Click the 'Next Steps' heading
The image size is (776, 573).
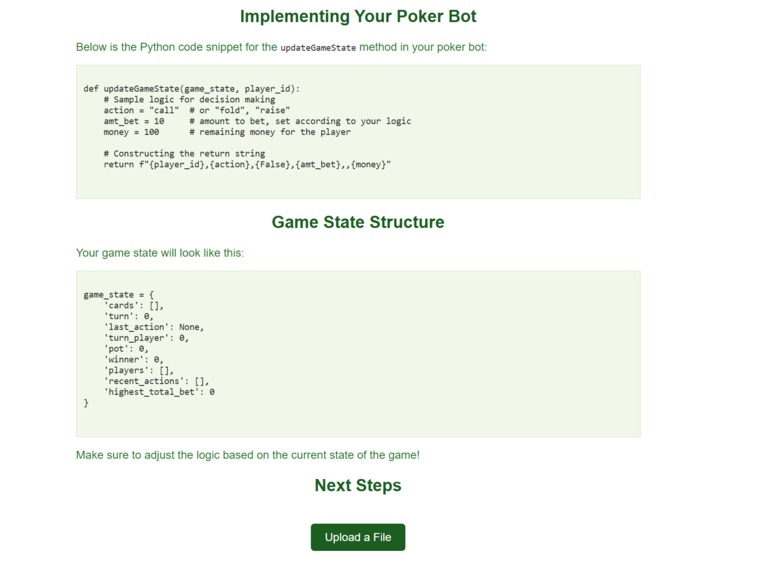pyautogui.click(x=358, y=485)
